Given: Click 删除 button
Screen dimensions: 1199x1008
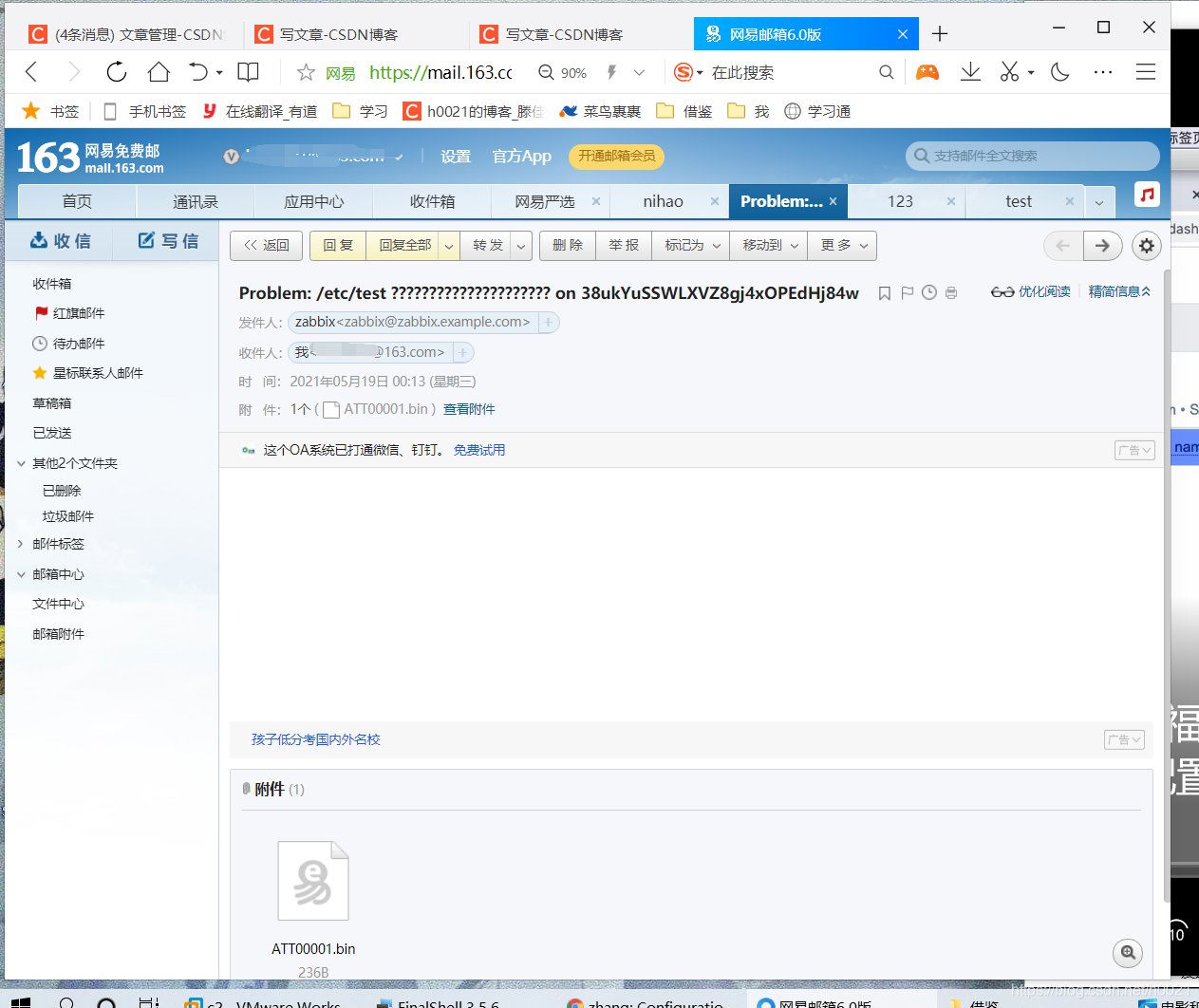Looking at the screenshot, I should coord(568,246).
